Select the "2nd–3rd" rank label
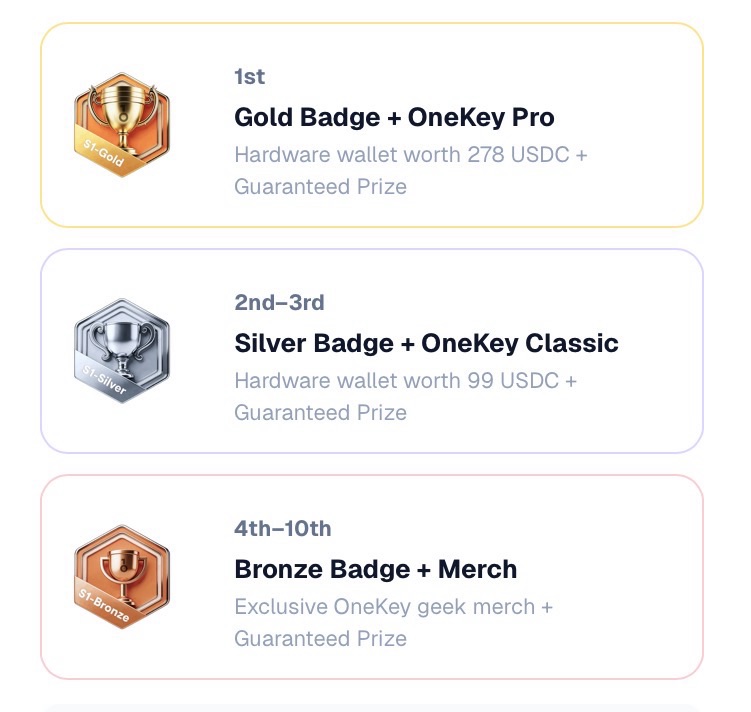This screenshot has width=751, height=712. point(279,303)
